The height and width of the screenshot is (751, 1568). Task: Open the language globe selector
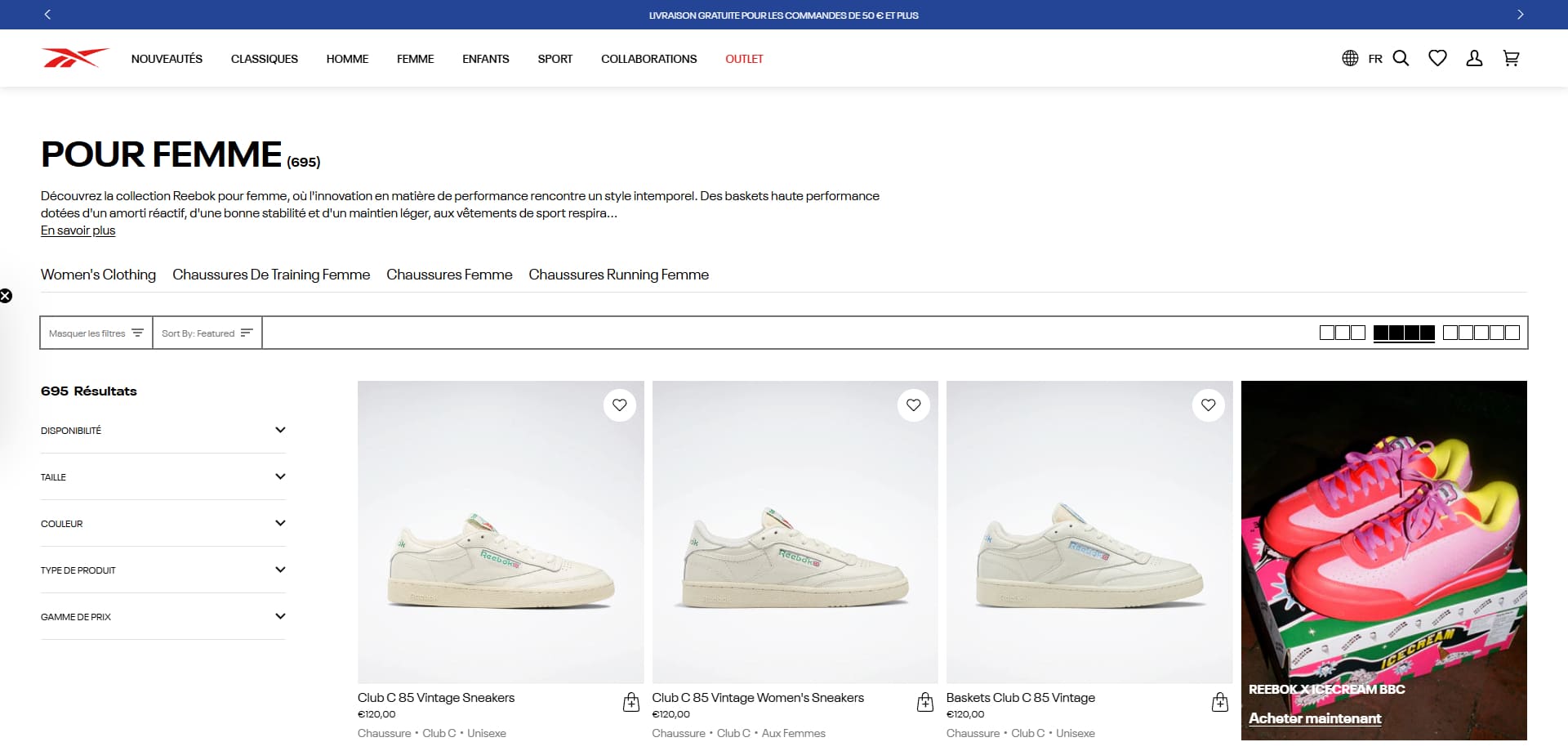(1350, 58)
